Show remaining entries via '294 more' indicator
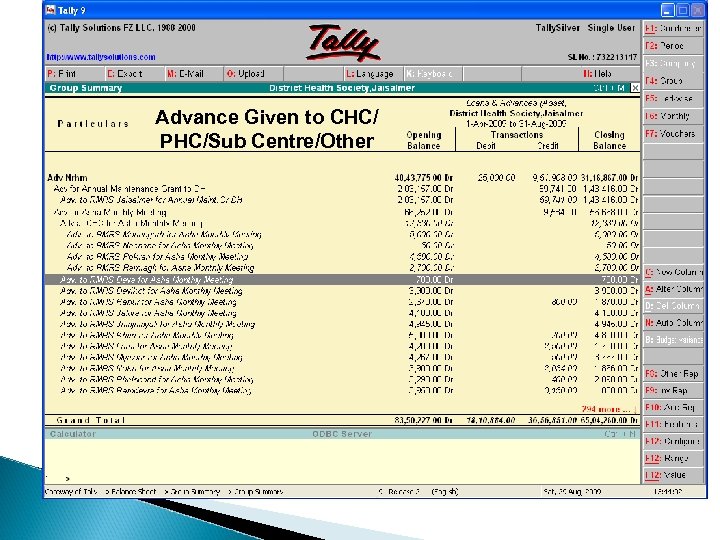The height and width of the screenshot is (540, 720). 609,409
